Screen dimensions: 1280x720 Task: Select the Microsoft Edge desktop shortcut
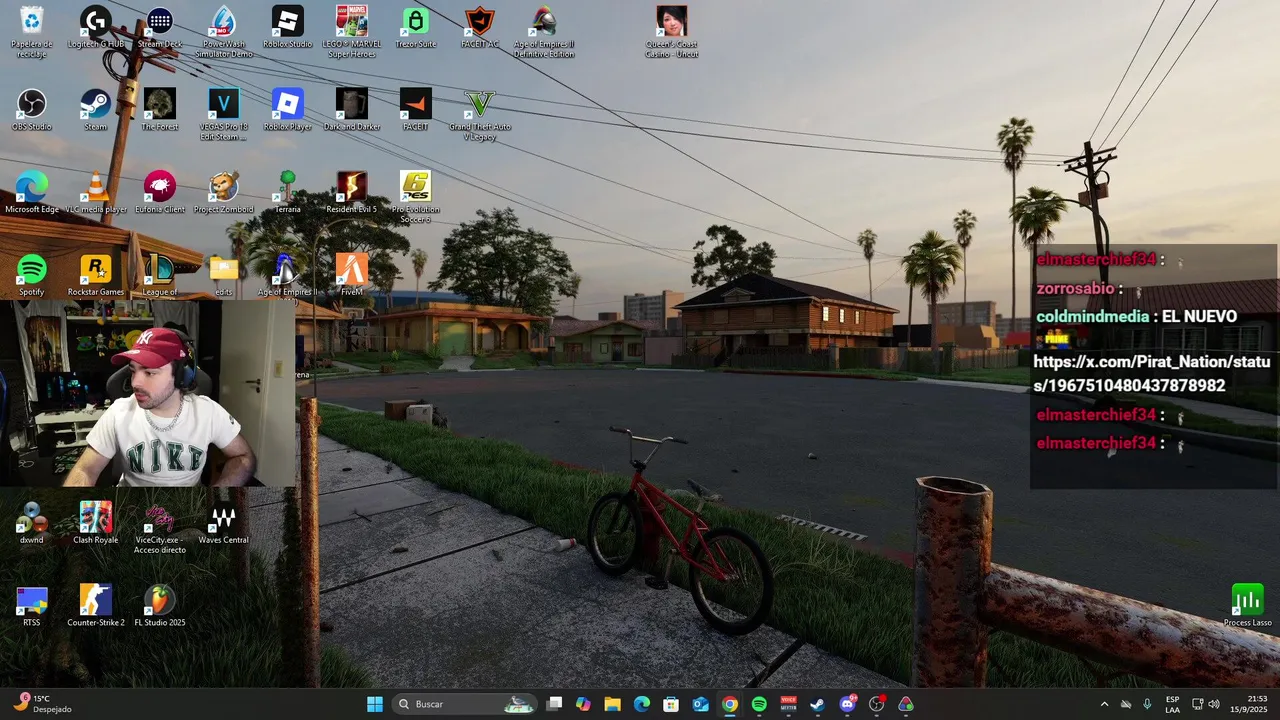(x=32, y=192)
